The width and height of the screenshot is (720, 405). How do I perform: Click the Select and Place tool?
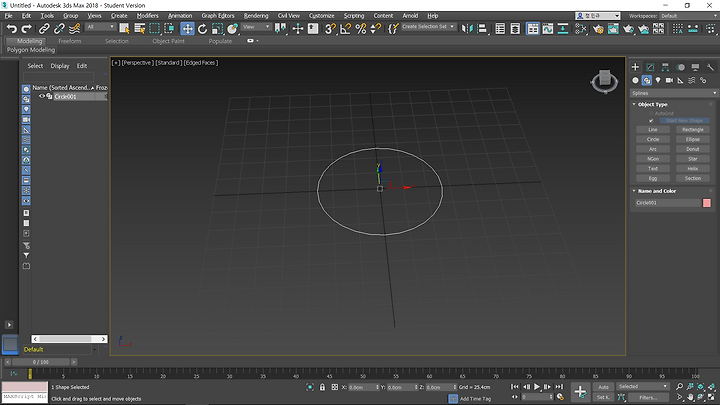233,28
